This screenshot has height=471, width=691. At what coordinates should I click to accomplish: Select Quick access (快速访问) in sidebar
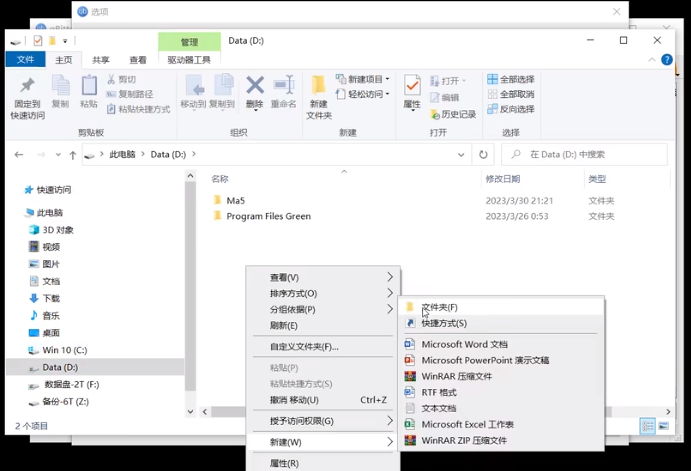pos(54,190)
